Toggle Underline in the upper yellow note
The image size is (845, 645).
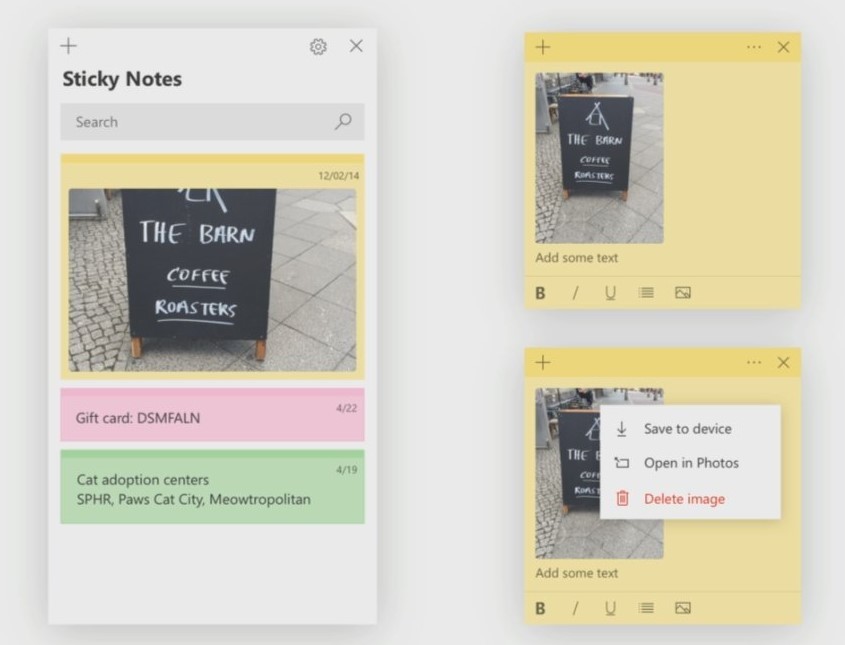610,293
